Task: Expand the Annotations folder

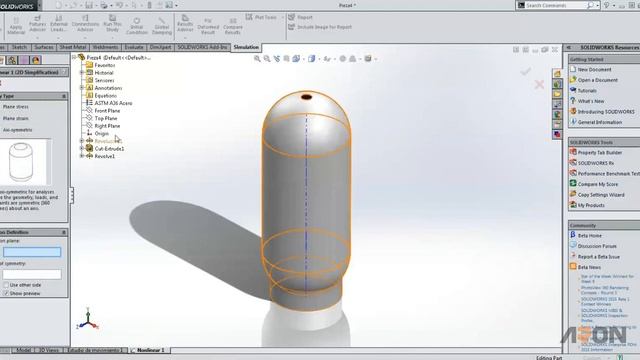Action: click(82, 88)
